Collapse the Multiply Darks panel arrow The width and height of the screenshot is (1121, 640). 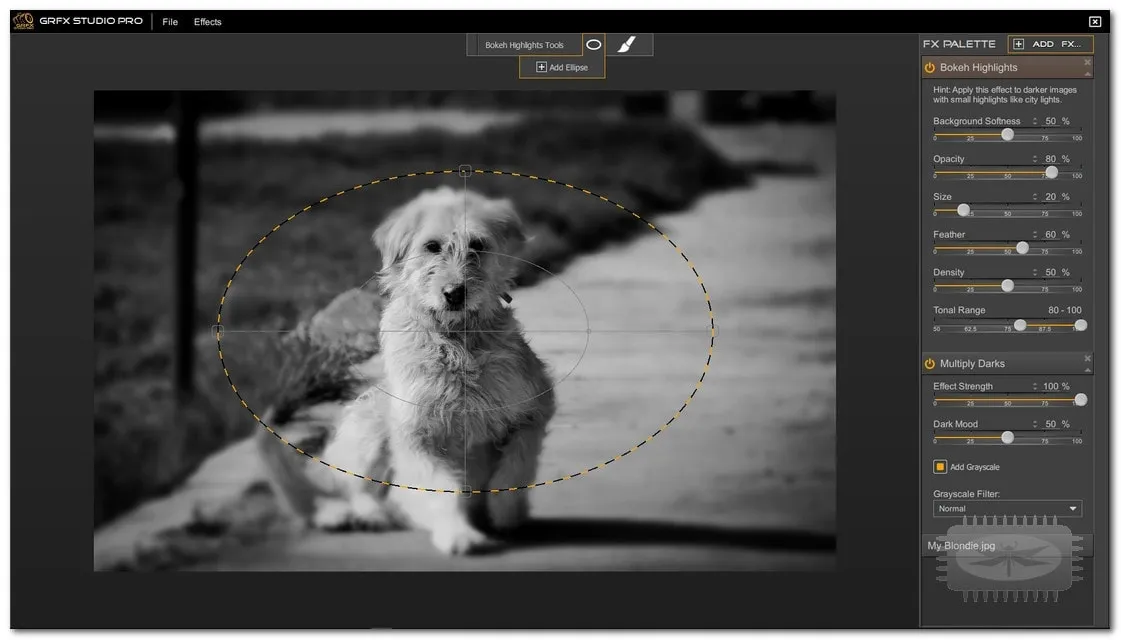pos(1087,370)
